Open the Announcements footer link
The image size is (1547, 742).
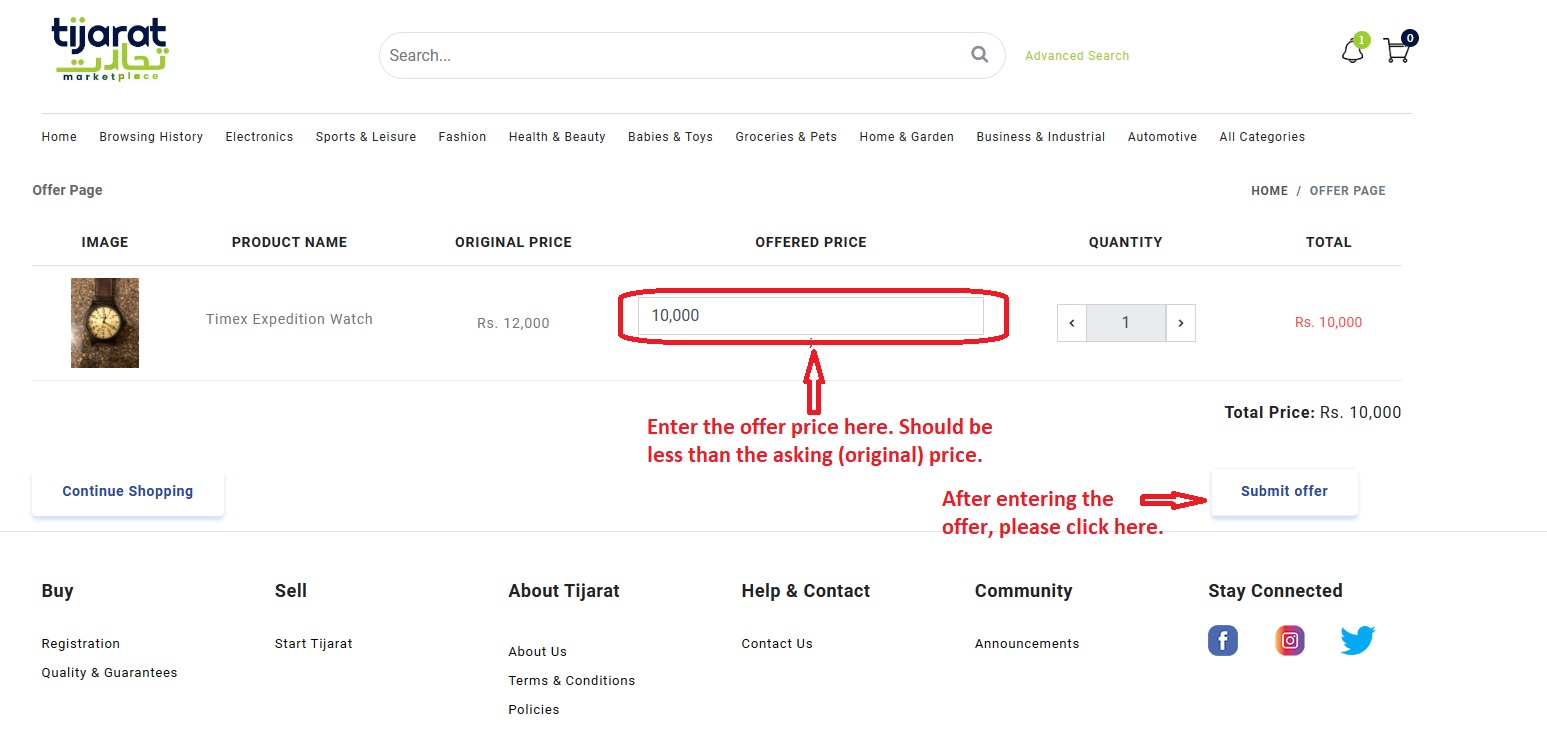pos(1027,644)
